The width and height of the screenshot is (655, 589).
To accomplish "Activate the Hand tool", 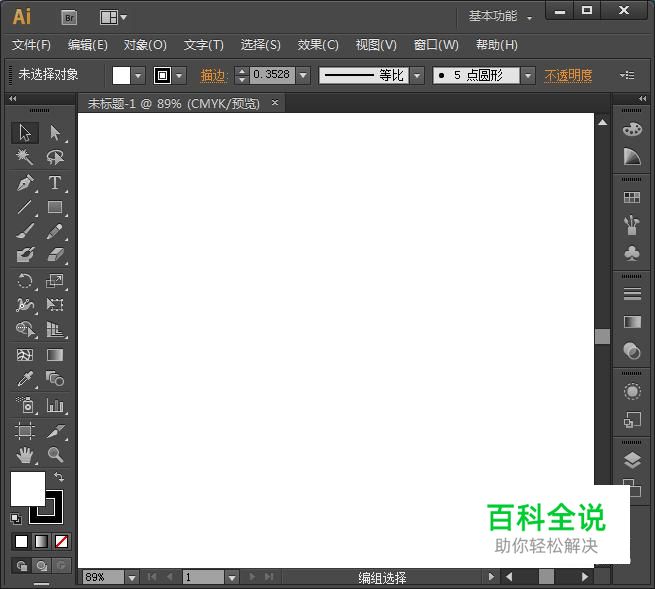I will 25,455.
